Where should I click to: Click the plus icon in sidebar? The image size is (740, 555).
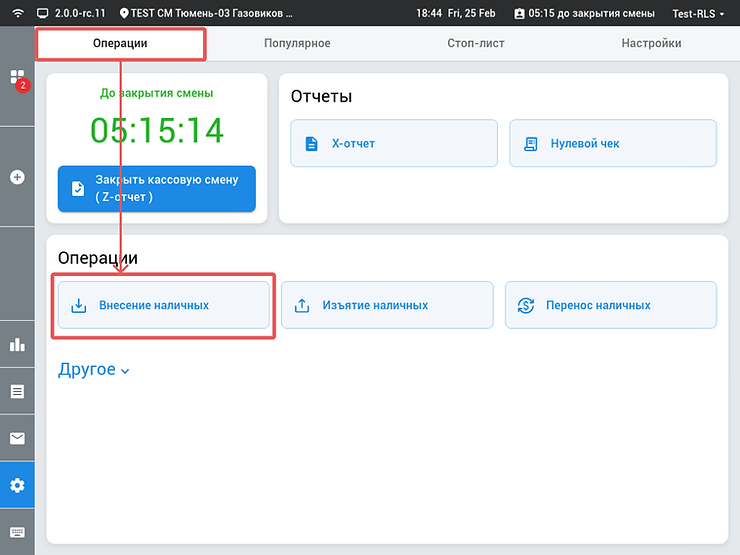(x=17, y=177)
